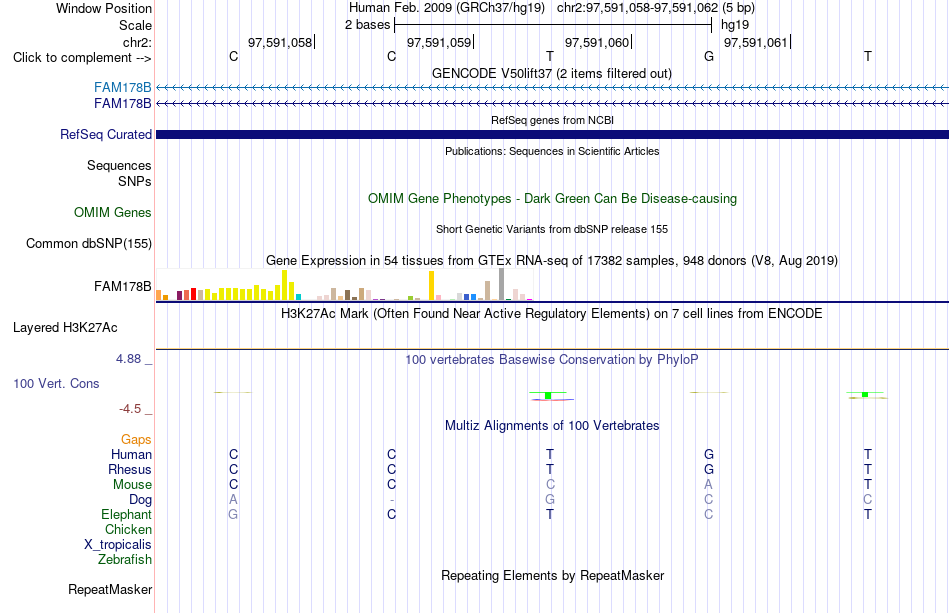Click the X_tropicalis species label
The height and width of the screenshot is (613, 950).
coord(118,545)
